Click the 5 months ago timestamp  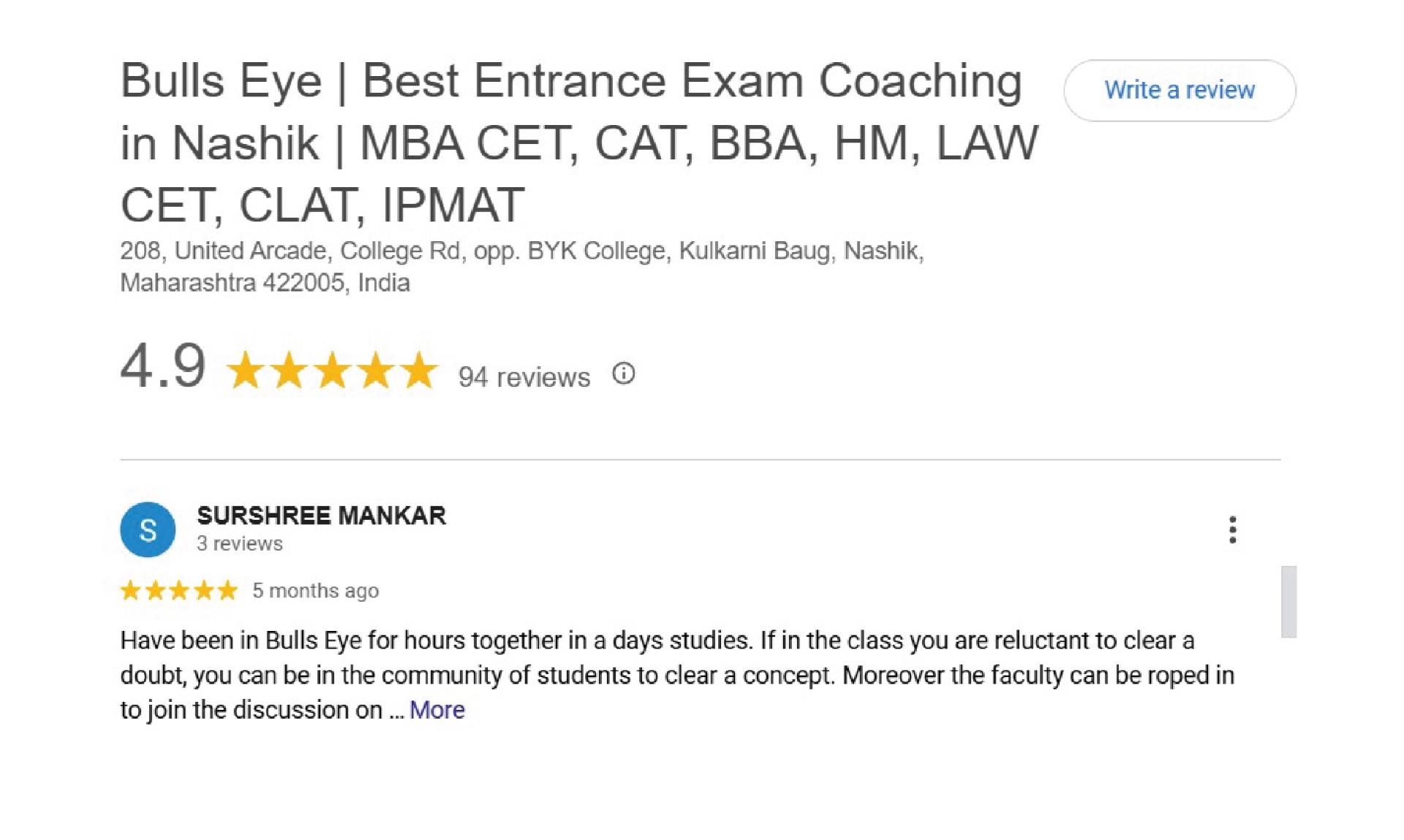coord(315,591)
